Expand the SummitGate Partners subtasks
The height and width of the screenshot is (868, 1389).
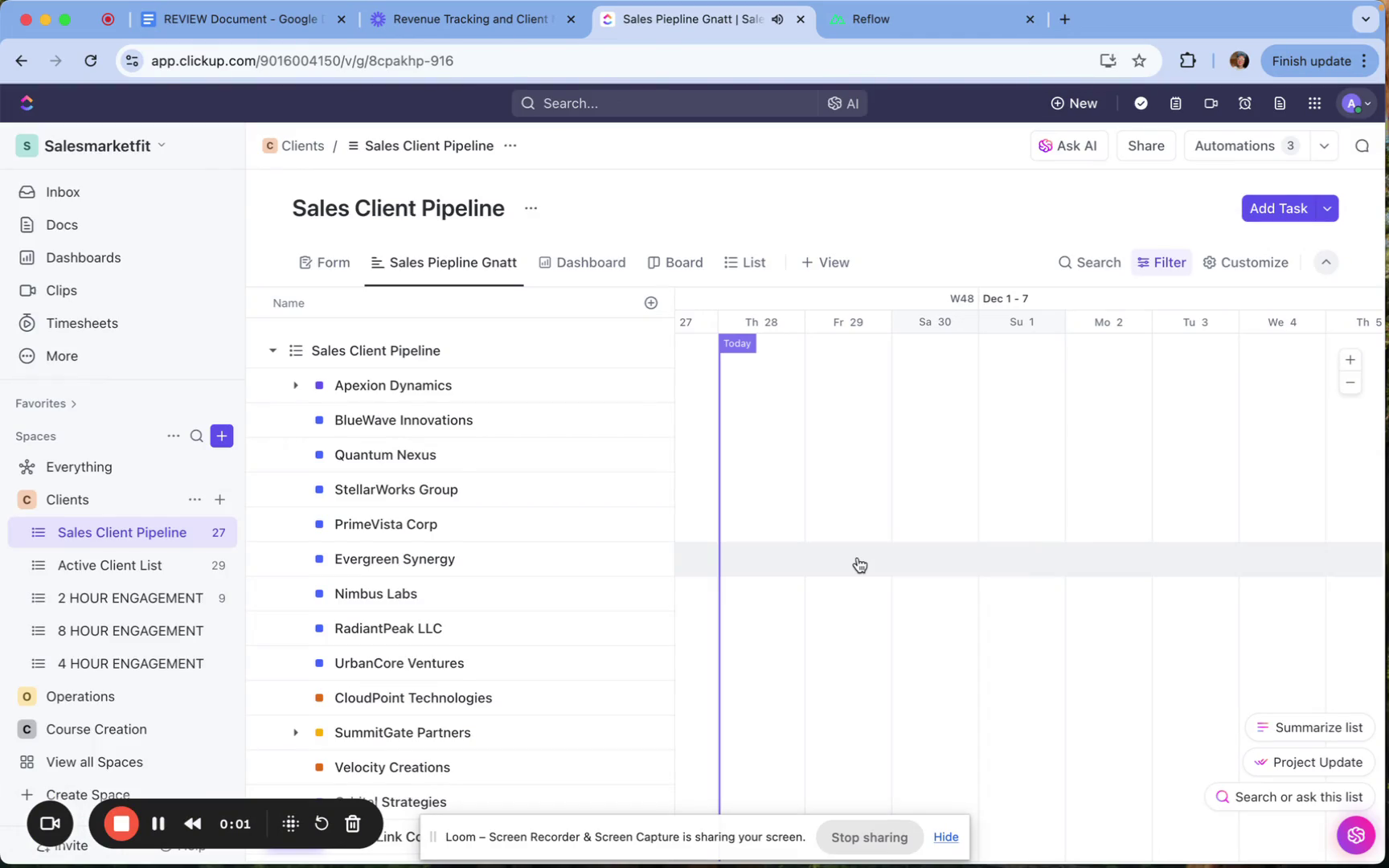pyautogui.click(x=296, y=733)
